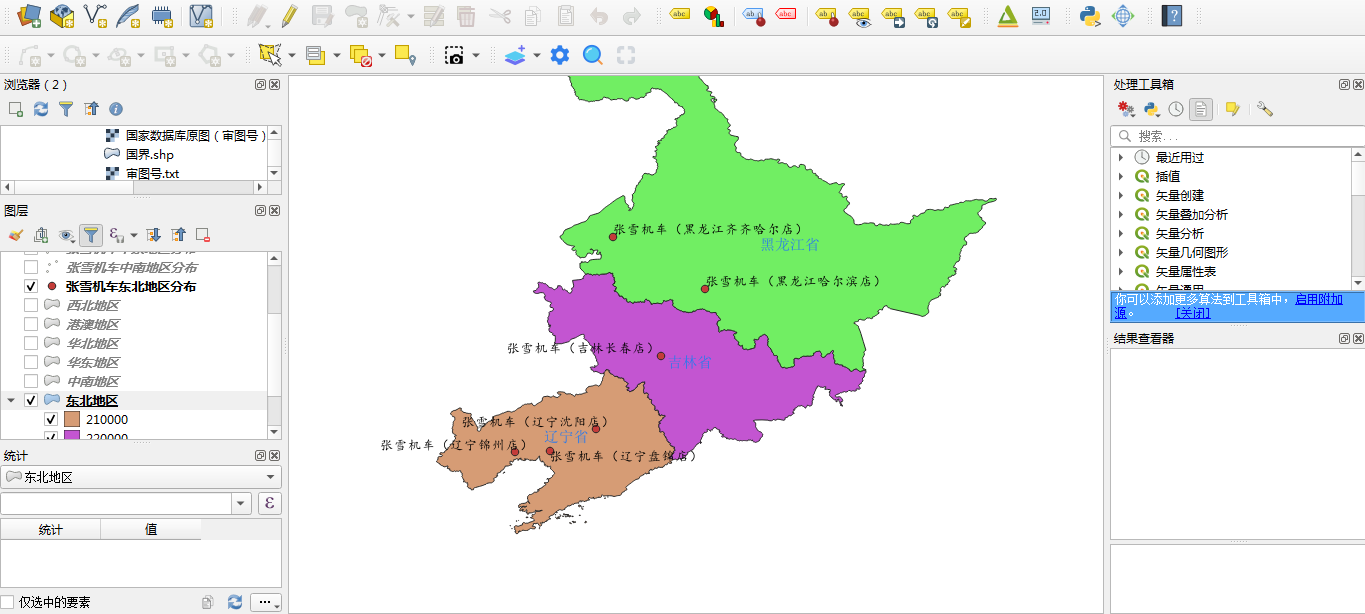This screenshot has width=1365, height=614.
Task: Refresh statistics with the blue arrows button
Action: click(235, 602)
